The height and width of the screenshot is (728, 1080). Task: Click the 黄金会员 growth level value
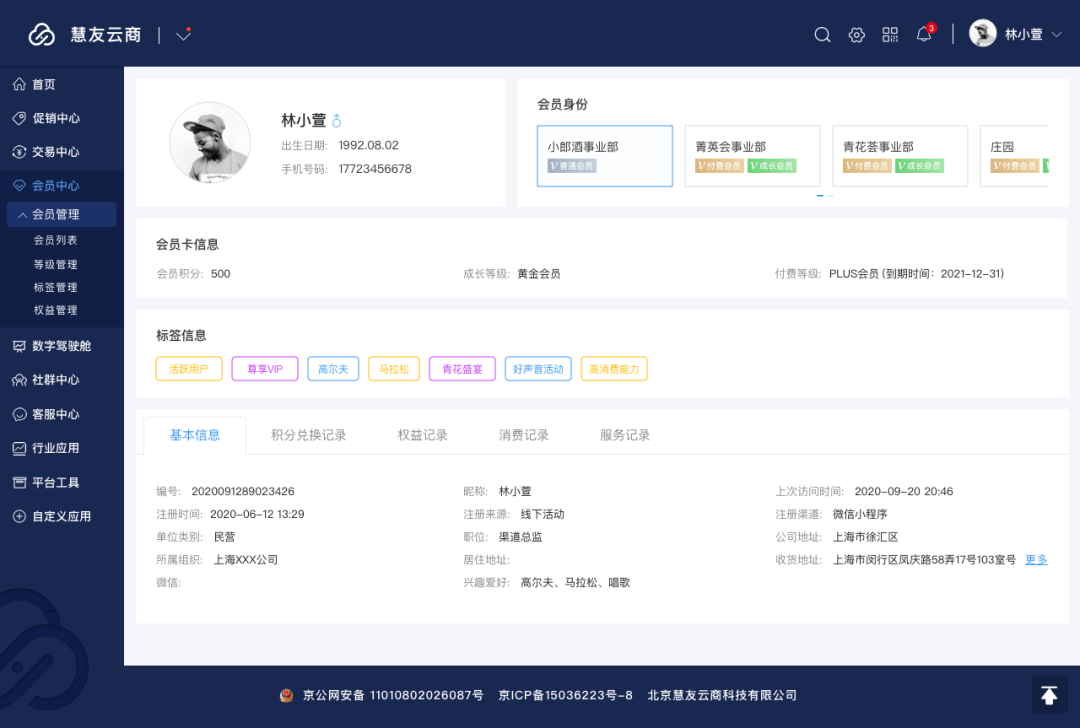539,273
